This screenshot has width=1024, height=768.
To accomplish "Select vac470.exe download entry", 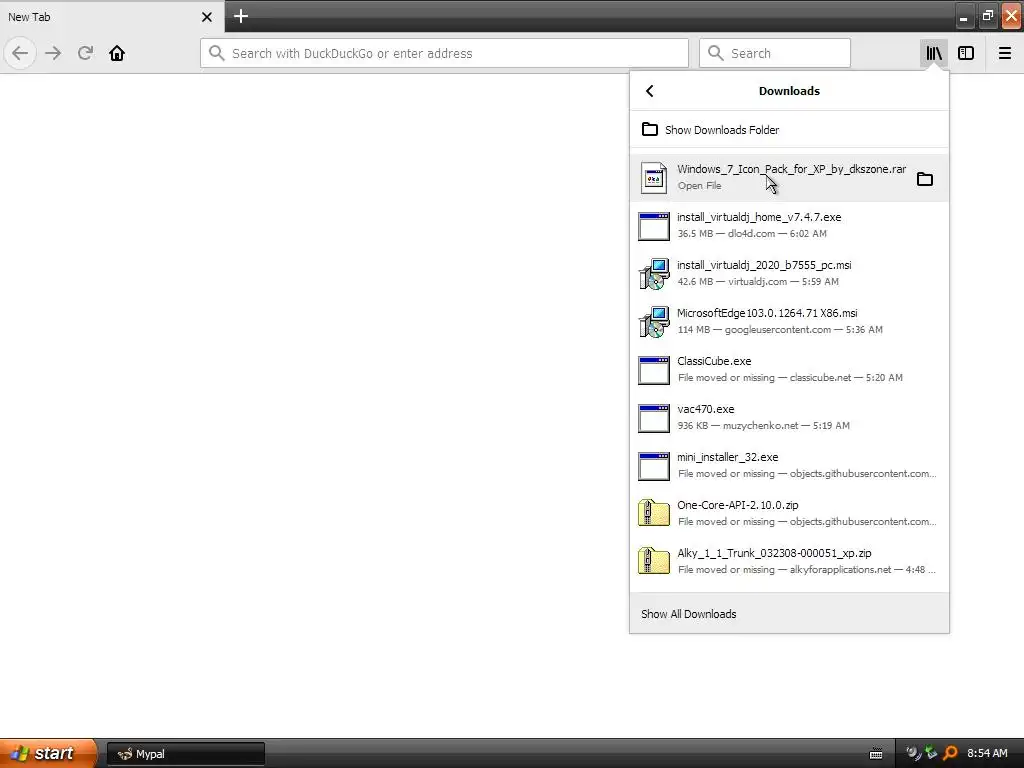I will click(x=789, y=418).
